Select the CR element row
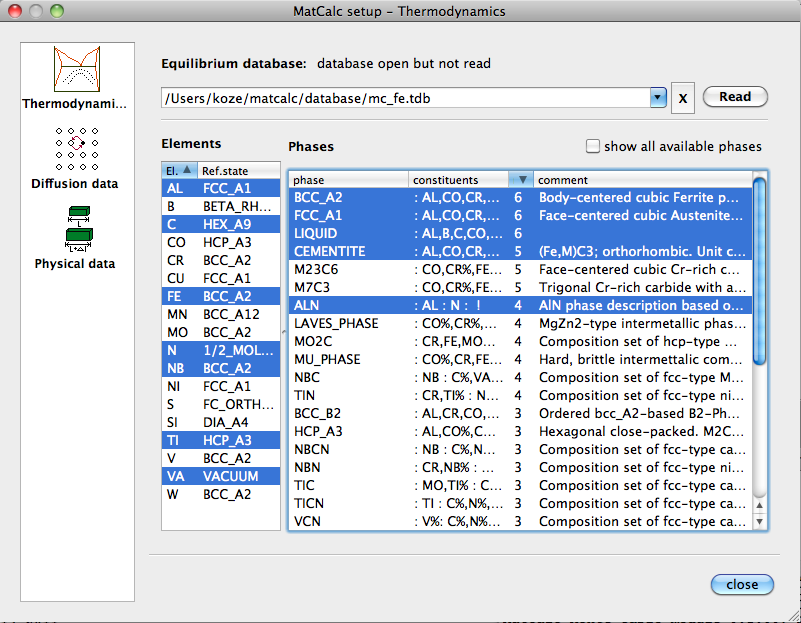Viewport: 801px width, 623px height. pyautogui.click(x=221, y=260)
